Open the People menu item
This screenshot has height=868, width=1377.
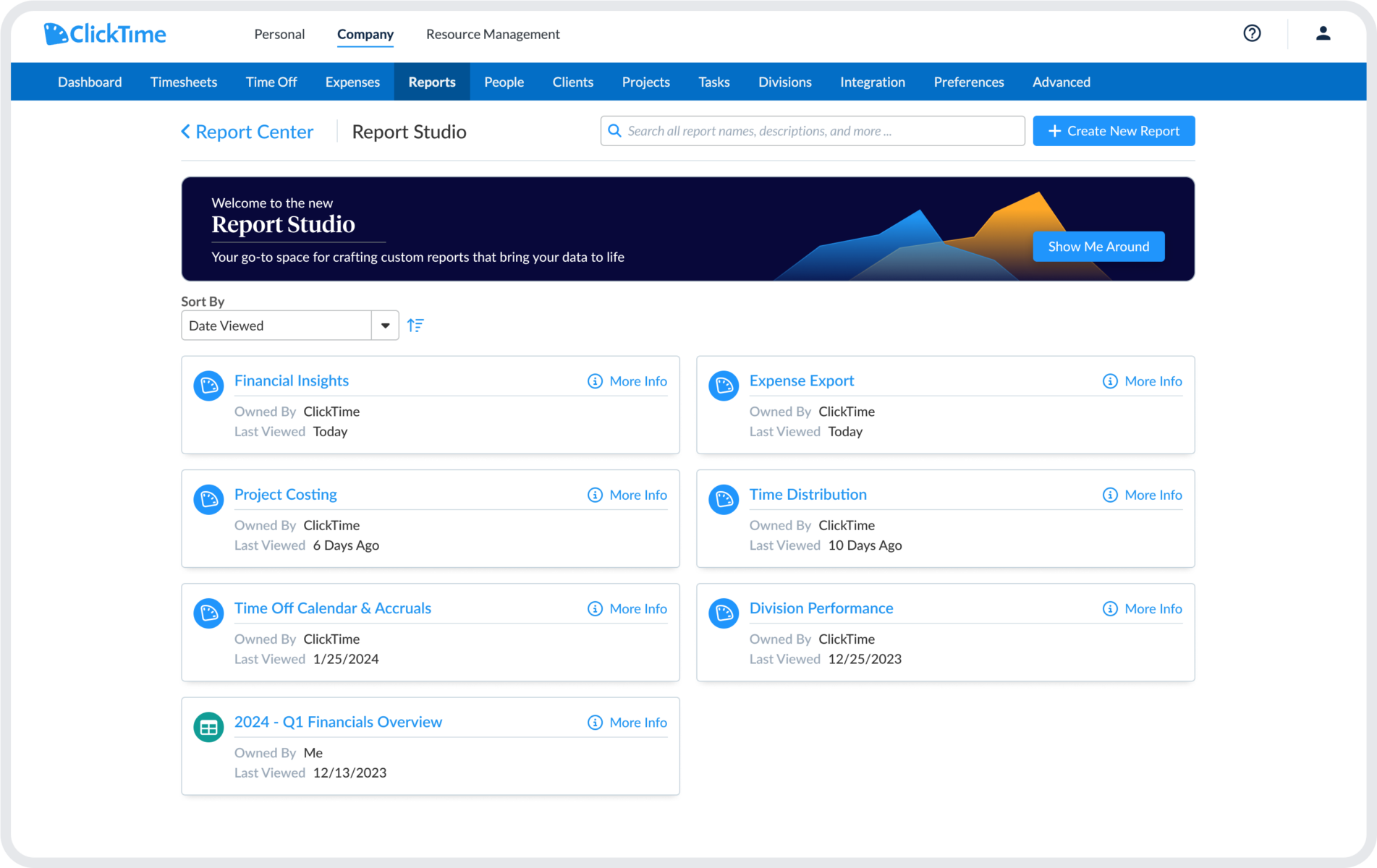(504, 82)
